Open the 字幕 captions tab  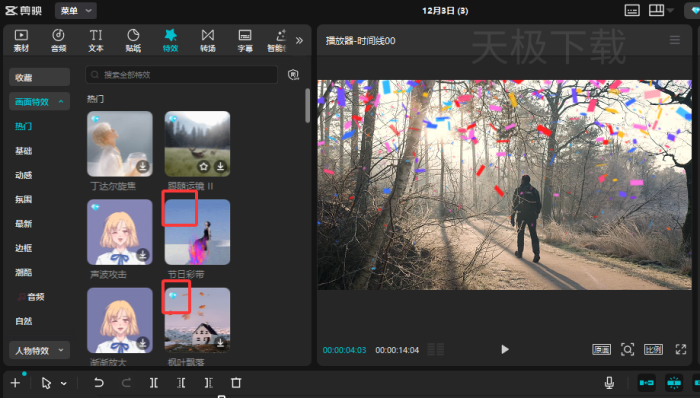245,40
